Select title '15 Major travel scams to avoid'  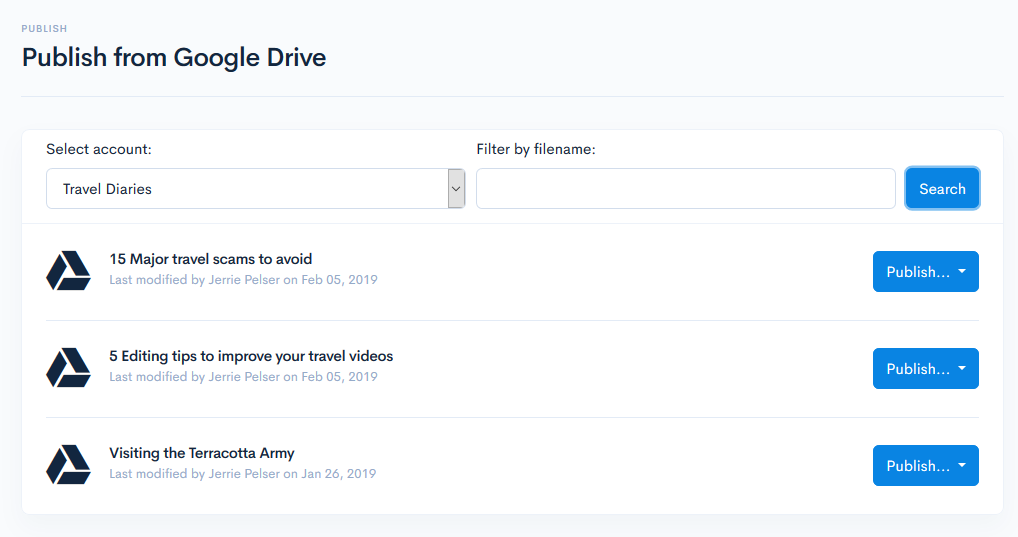[210, 259]
